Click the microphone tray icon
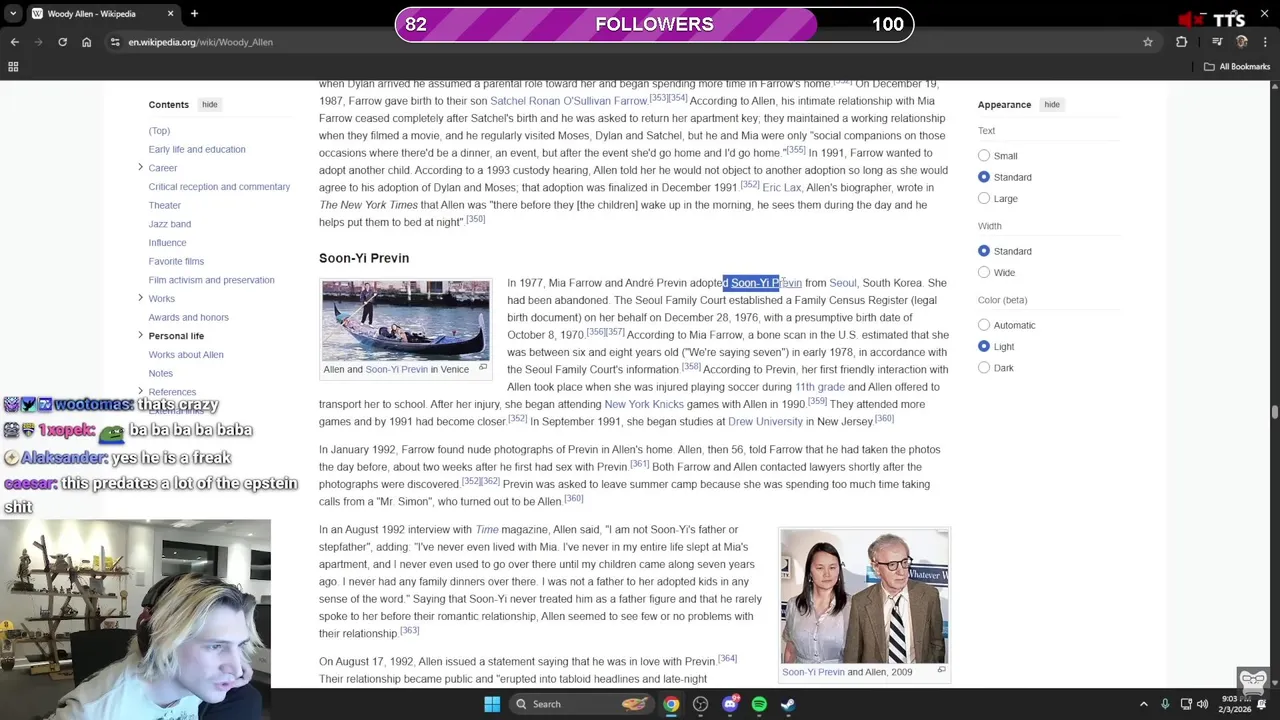This screenshot has width=1280, height=720. 1166,704
